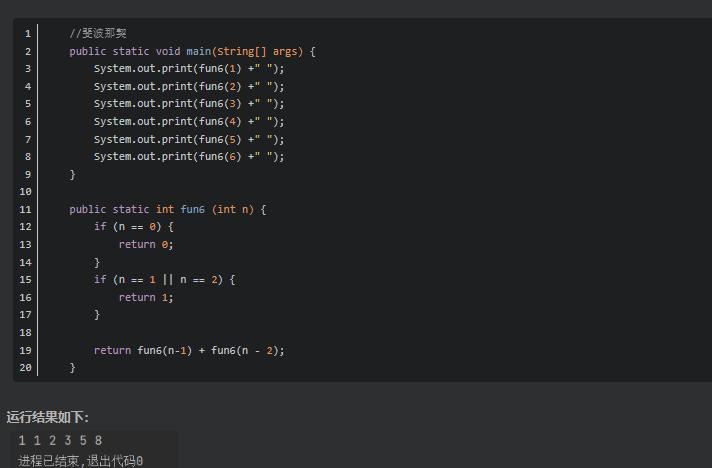Click the line printing fun6(3)
This screenshot has width=712, height=468.
189,103
